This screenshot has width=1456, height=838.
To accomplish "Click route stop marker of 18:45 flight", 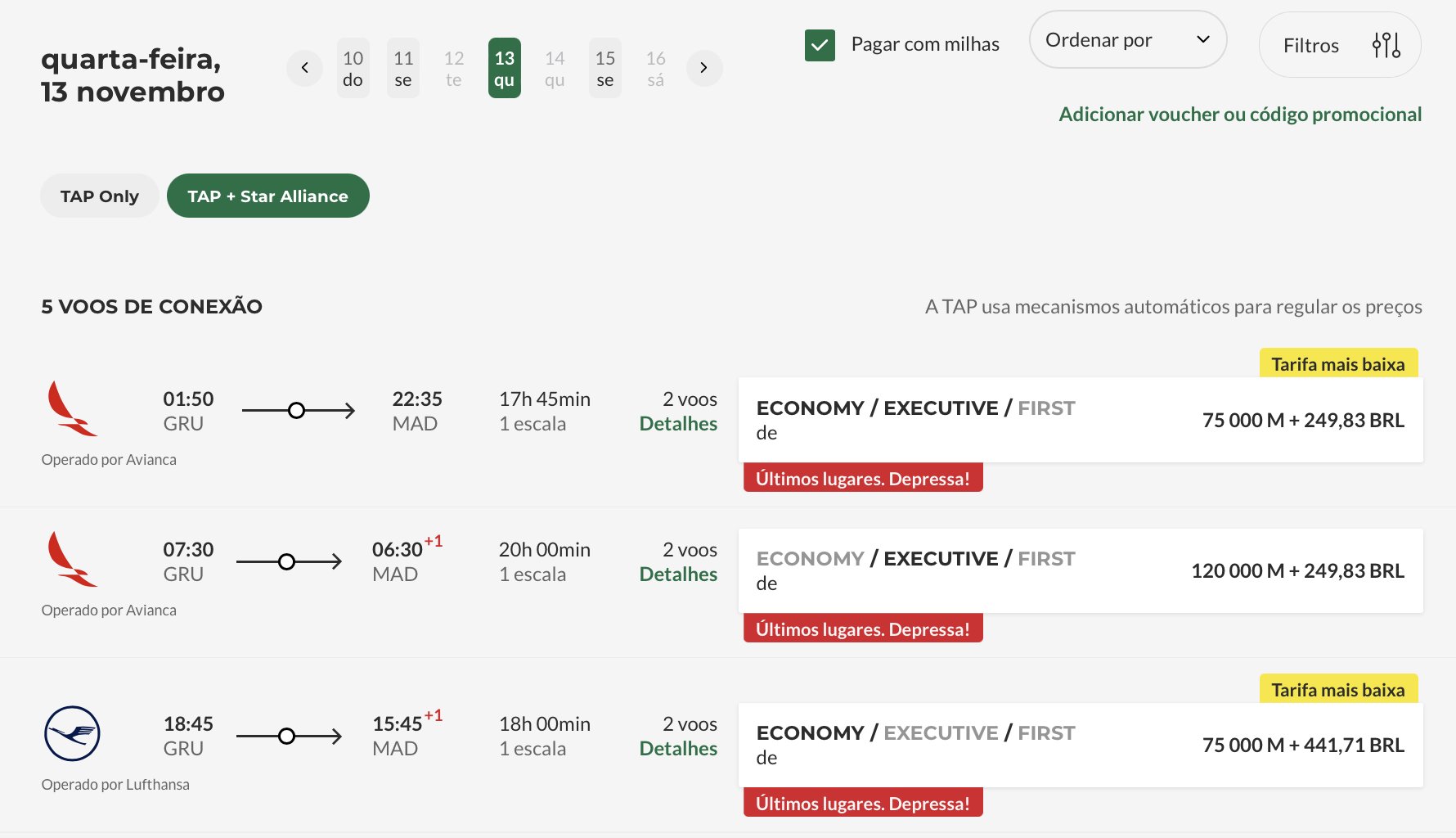I will [x=286, y=736].
